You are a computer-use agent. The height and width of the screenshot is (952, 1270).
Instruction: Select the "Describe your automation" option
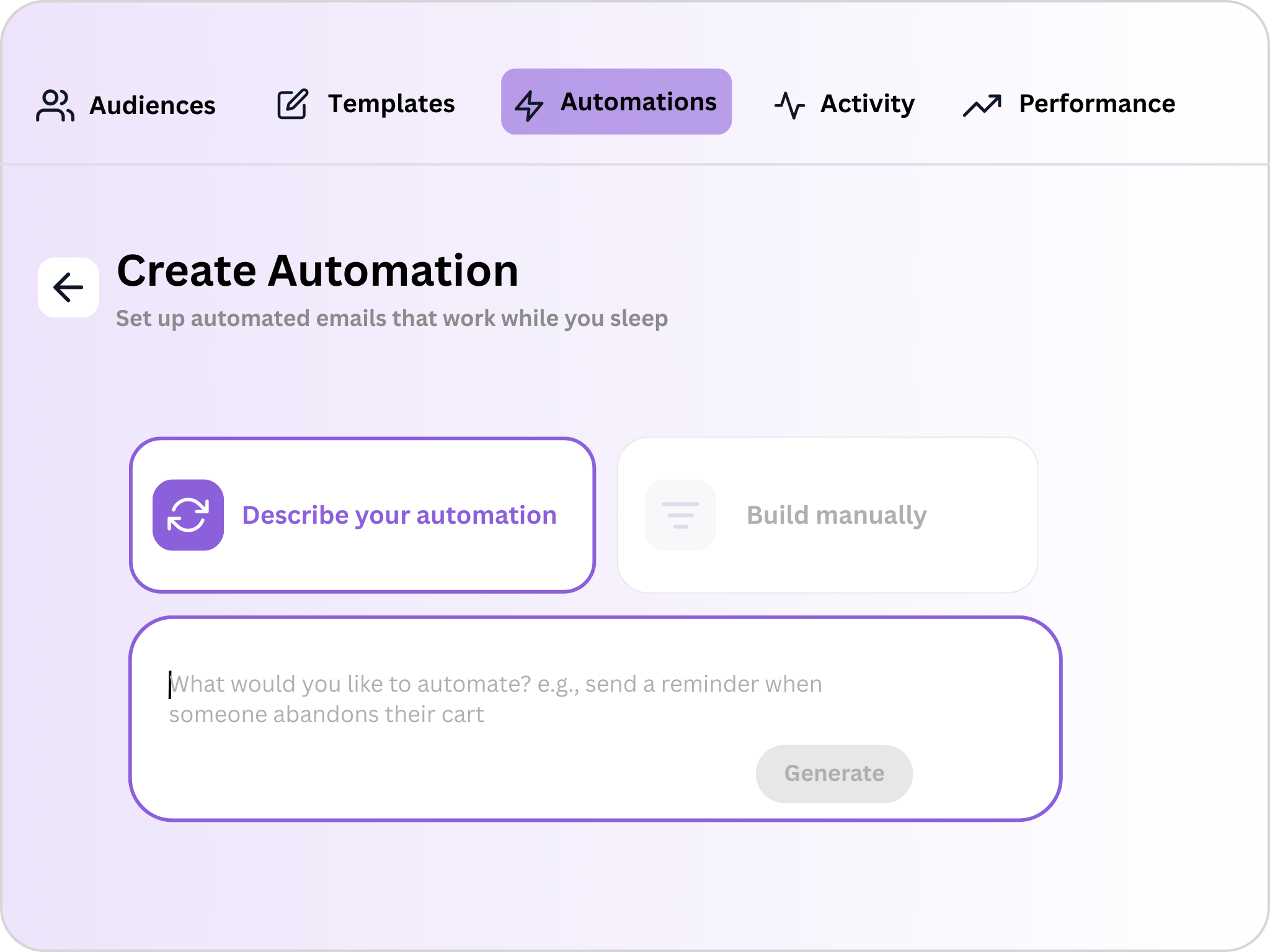[x=399, y=515]
